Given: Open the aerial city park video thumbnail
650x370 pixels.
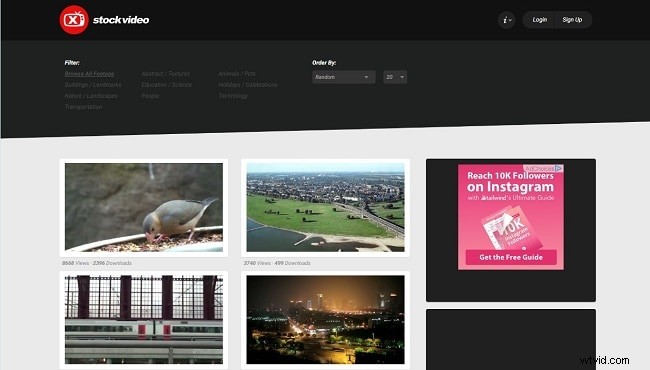Looking at the screenshot, I should click(325, 208).
